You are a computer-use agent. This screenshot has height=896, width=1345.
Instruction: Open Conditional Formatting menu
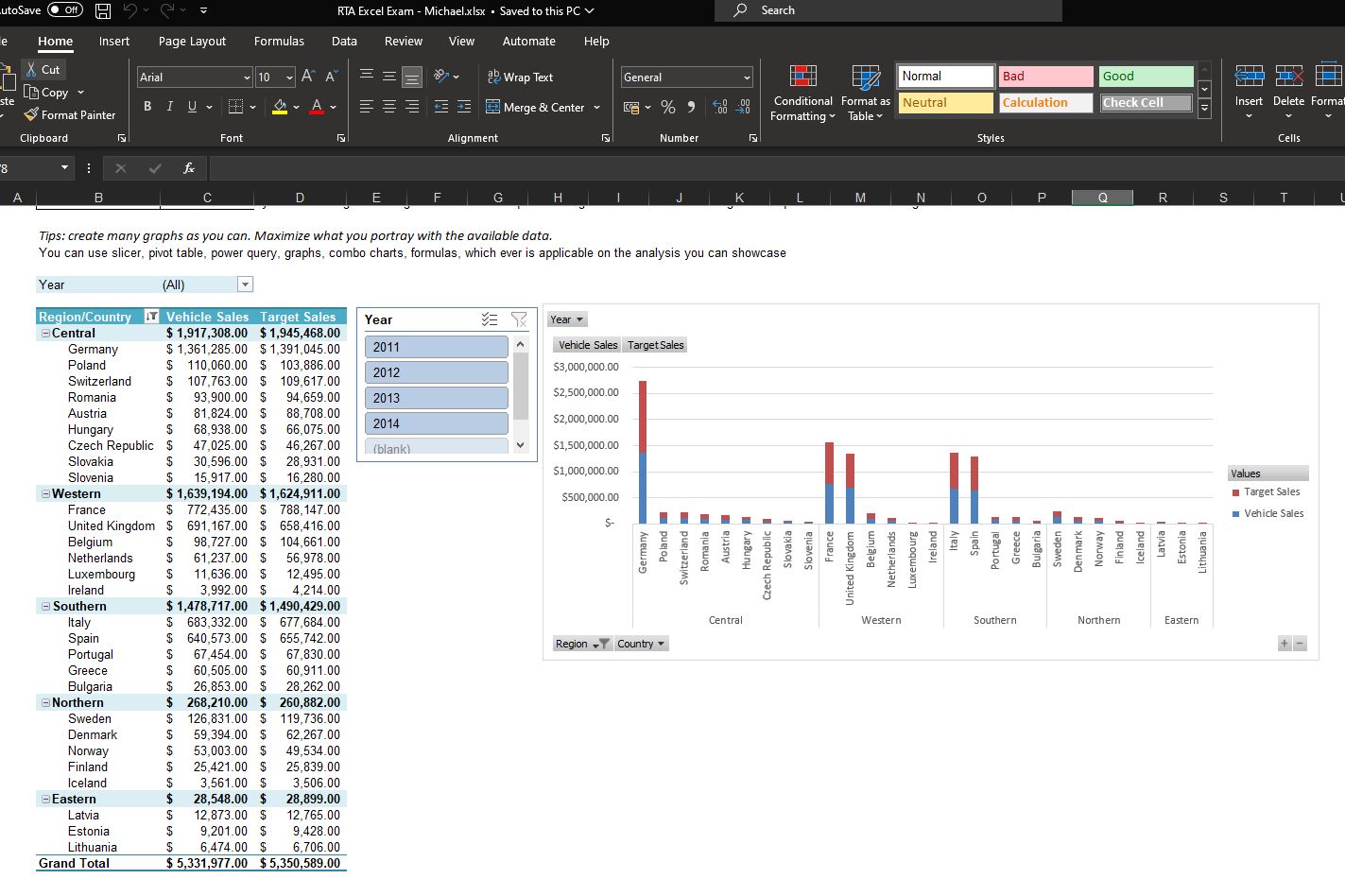click(x=802, y=93)
